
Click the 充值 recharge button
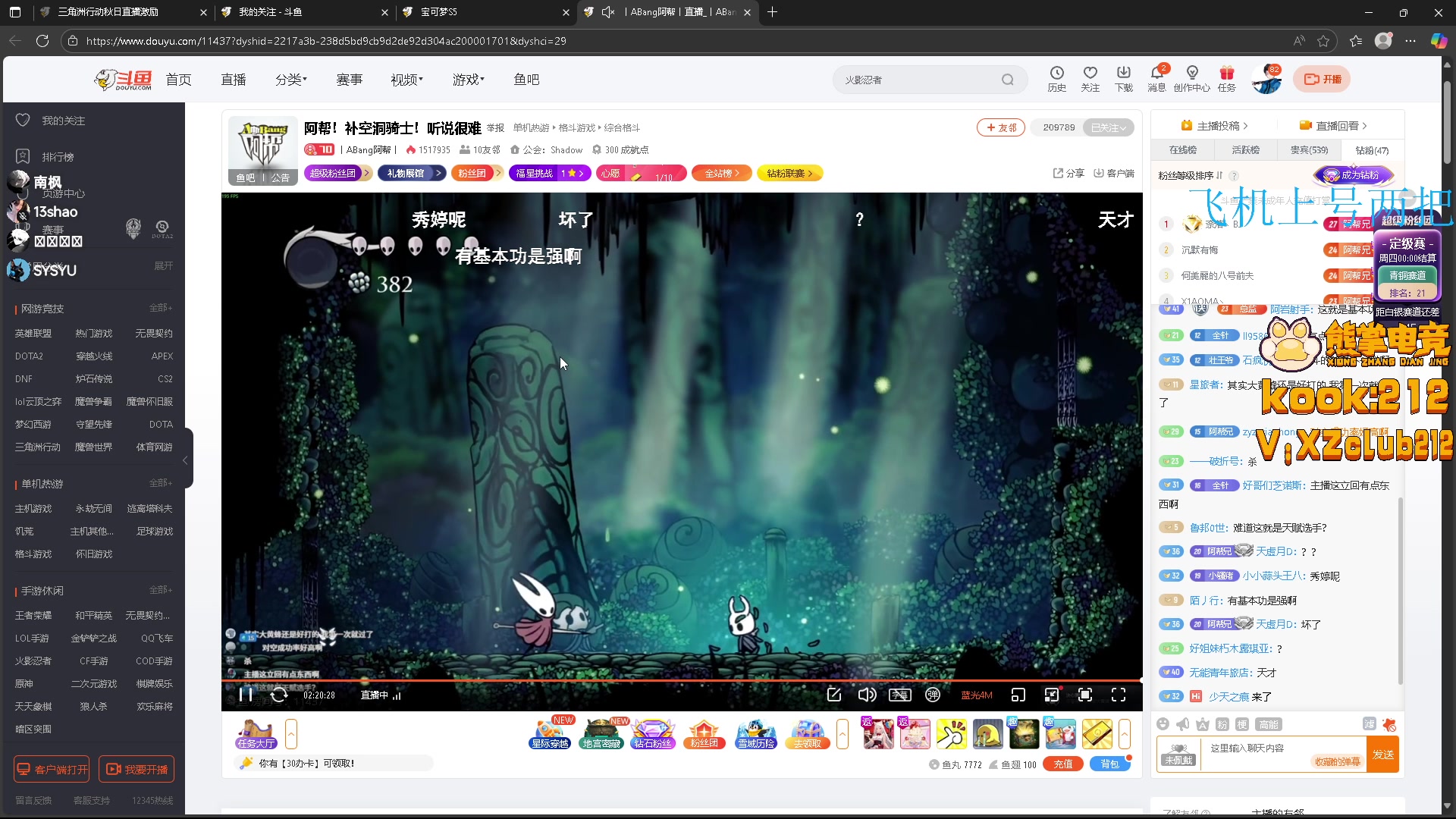pos(1063,764)
